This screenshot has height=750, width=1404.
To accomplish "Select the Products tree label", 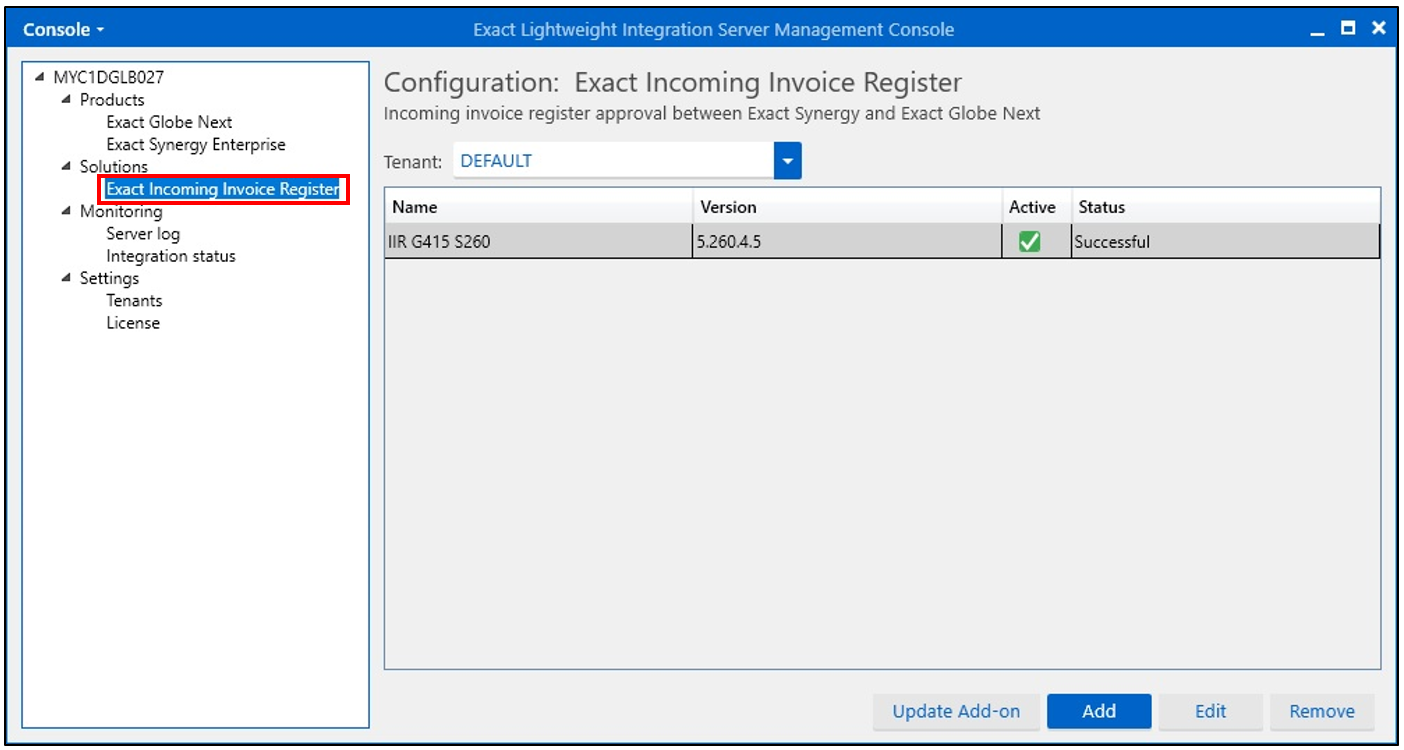I will (x=112, y=99).
